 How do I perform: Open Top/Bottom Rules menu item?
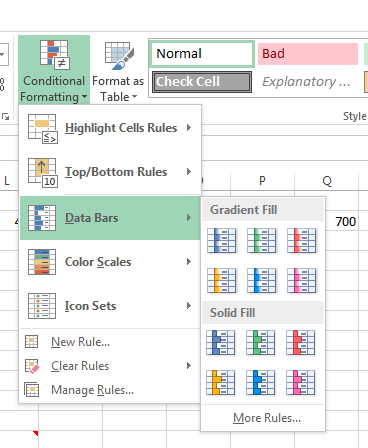(110, 172)
